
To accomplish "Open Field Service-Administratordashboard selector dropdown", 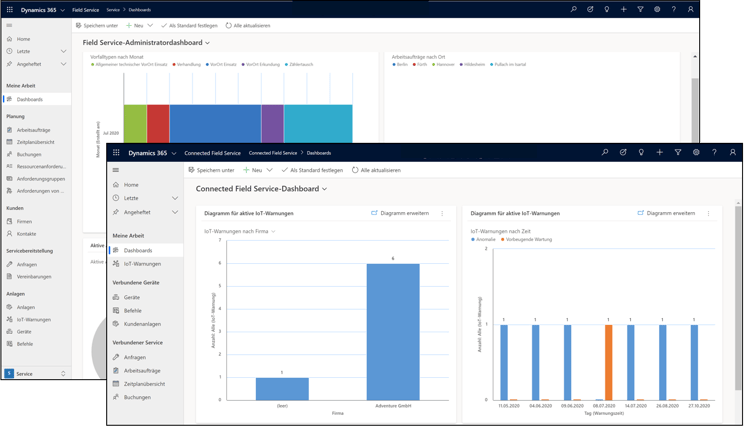I will click(x=208, y=43).
